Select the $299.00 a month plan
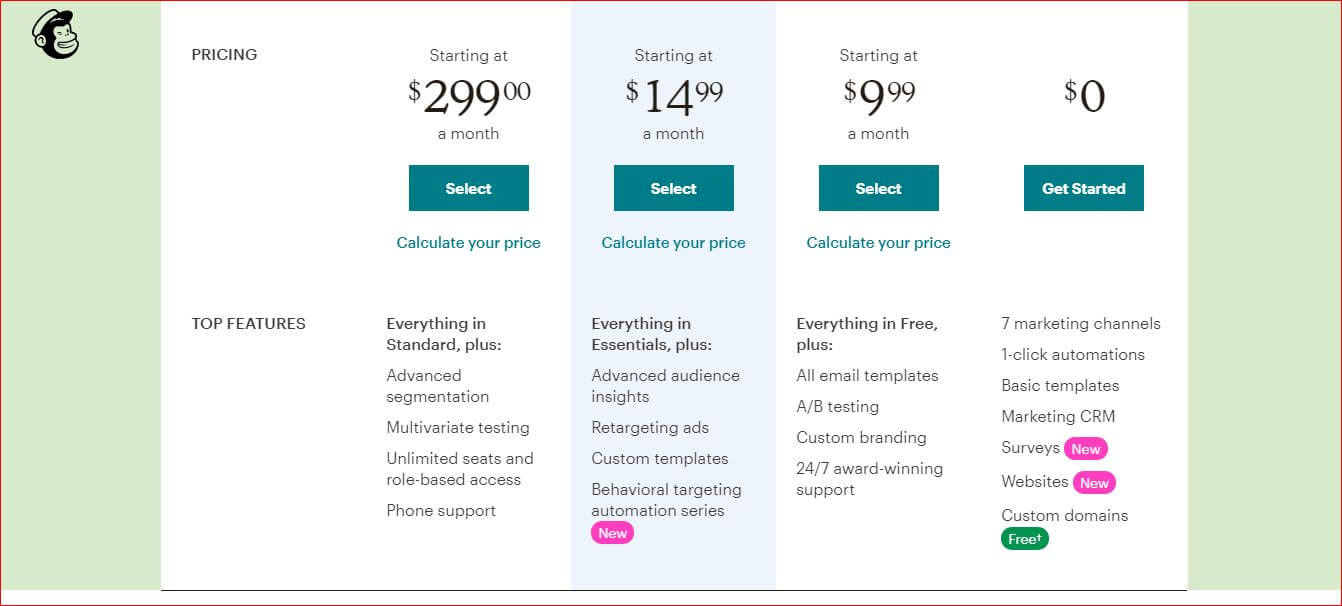Screen dimensions: 1342x606 (x=468, y=188)
